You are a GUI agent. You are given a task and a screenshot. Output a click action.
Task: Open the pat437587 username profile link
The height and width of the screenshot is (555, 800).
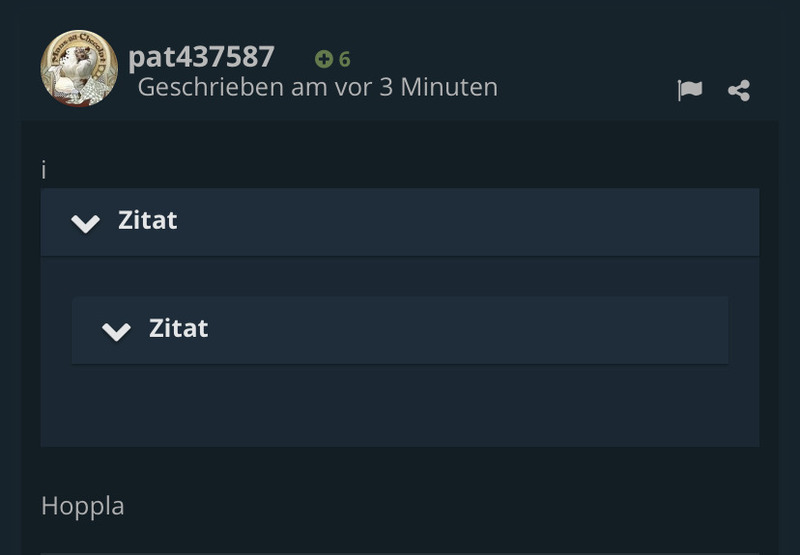tap(202, 56)
